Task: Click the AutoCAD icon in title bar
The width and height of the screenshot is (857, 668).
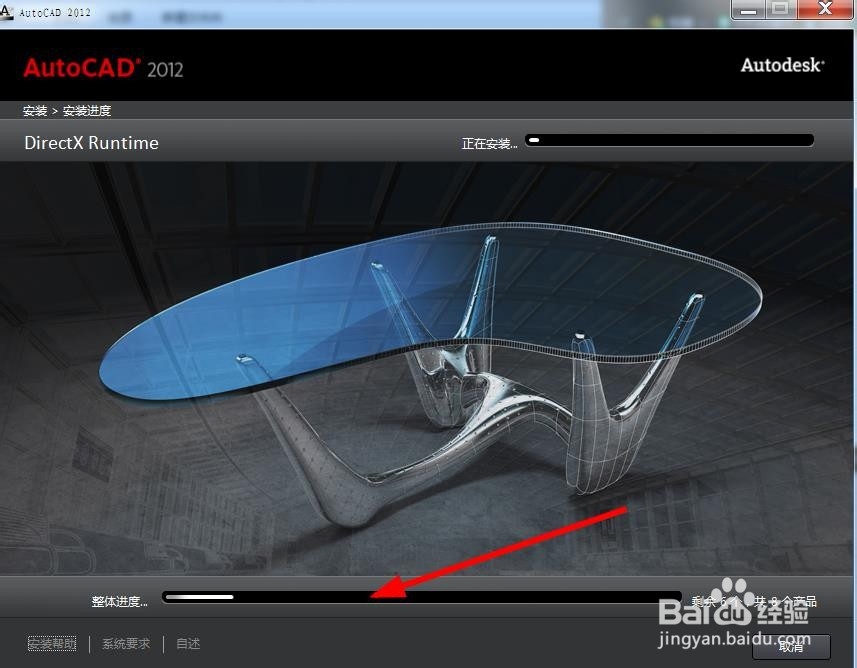Action: click(7, 11)
